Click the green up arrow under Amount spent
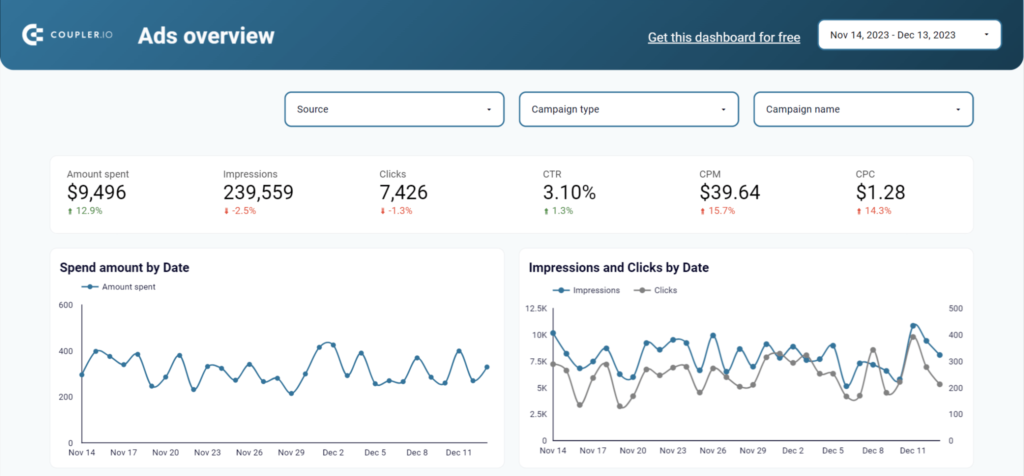Screen dimensions: 1024x476 (70, 211)
